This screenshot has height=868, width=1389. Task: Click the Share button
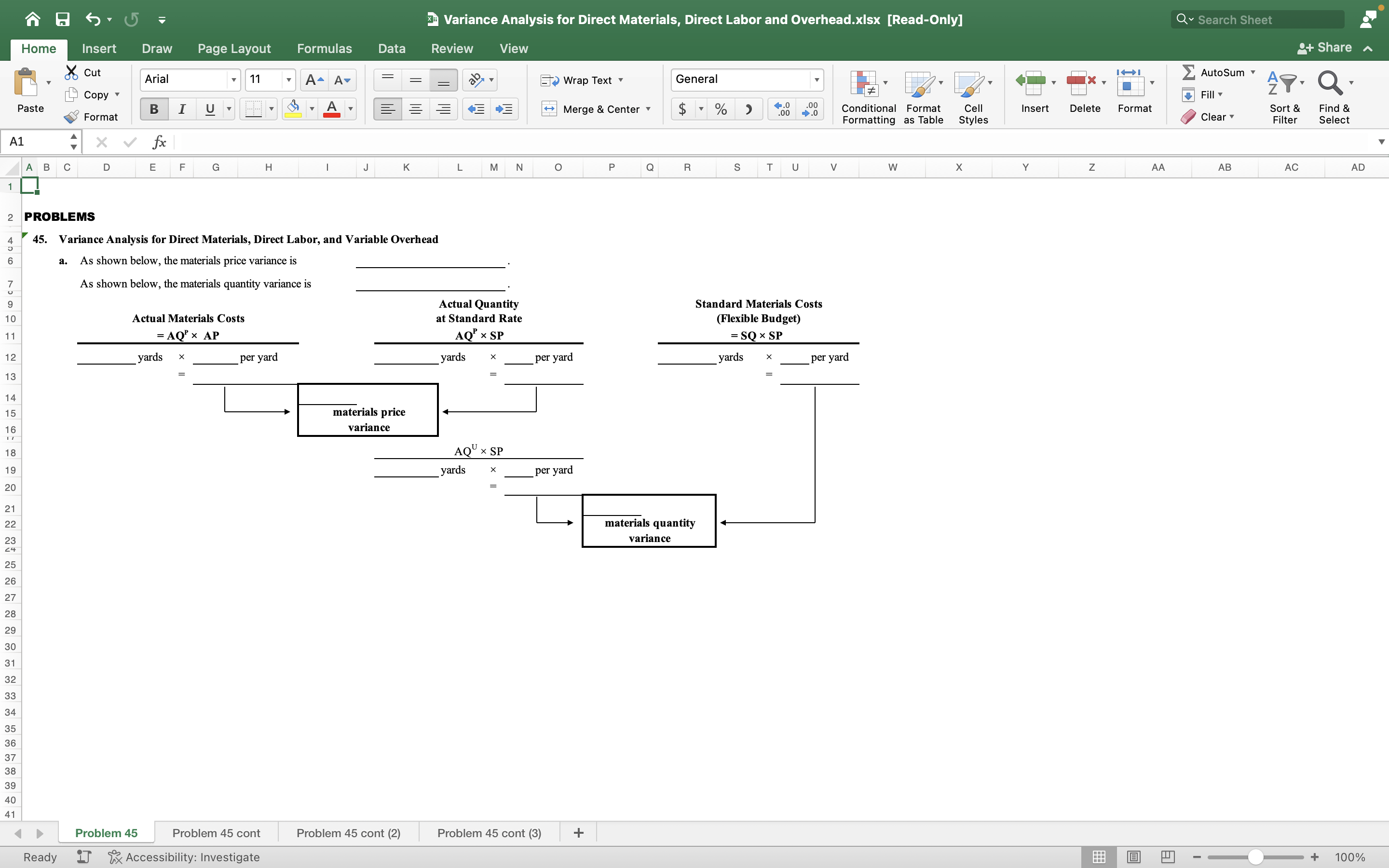[x=1325, y=48]
